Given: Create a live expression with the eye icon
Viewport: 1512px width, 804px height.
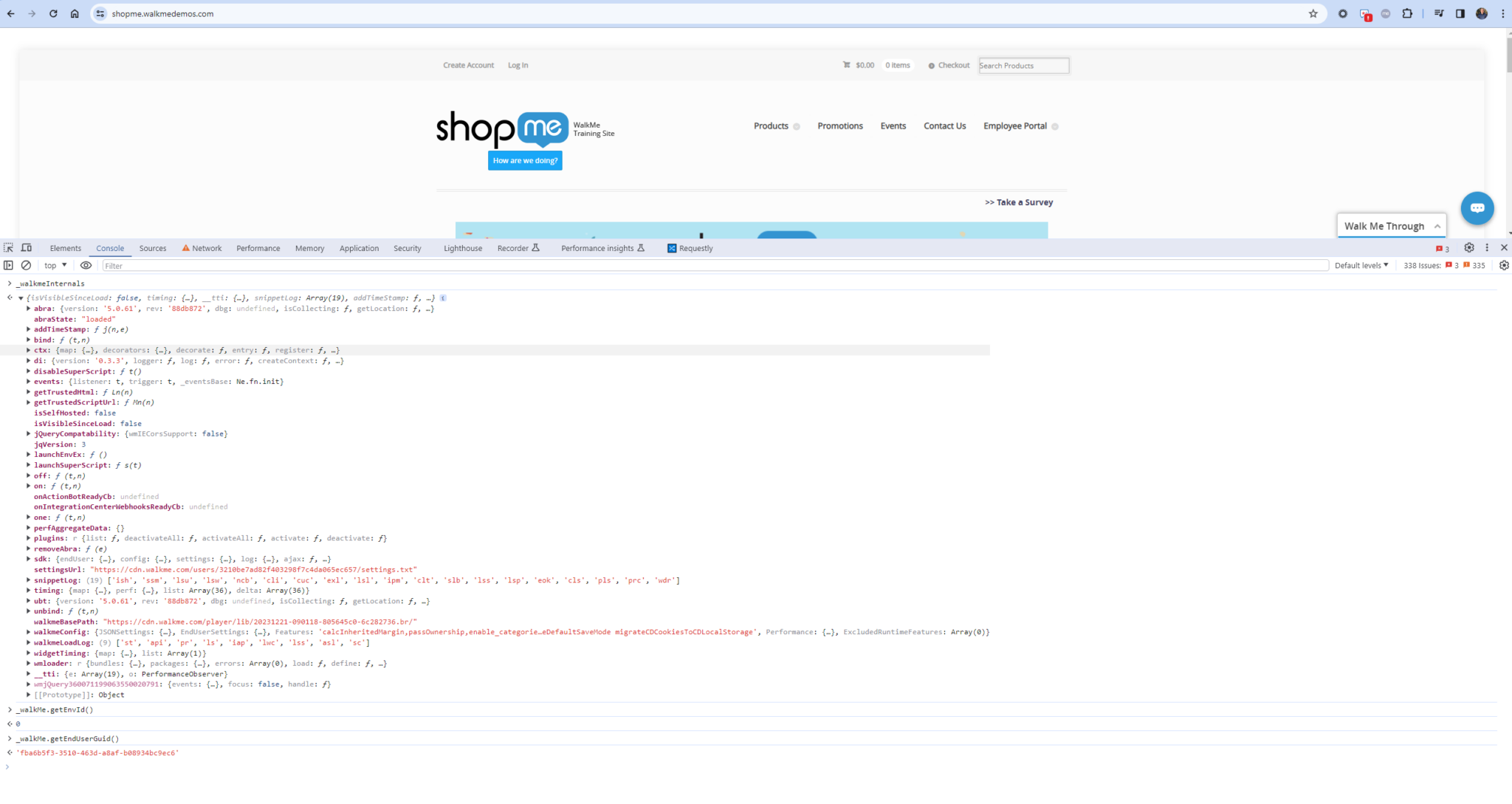Looking at the screenshot, I should click(86, 265).
